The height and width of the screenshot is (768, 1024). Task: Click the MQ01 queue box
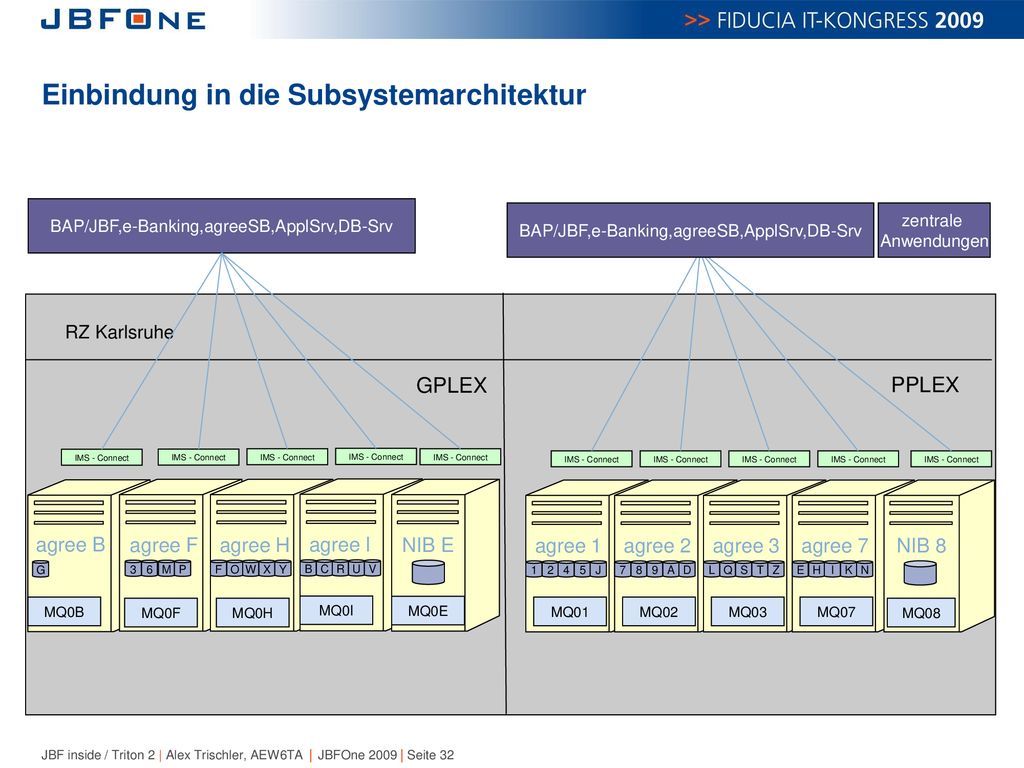coord(569,612)
